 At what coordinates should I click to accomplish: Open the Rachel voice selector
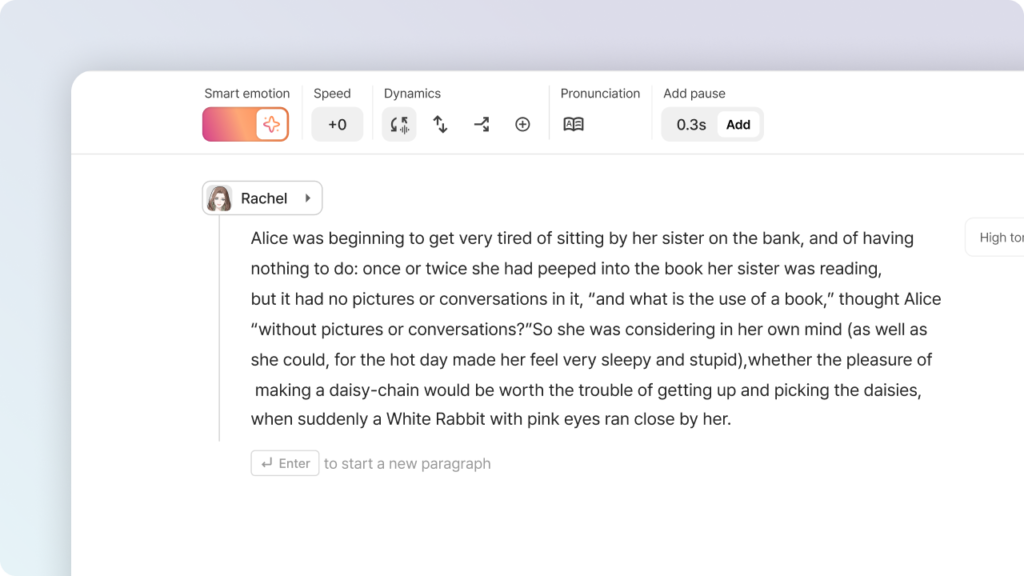[x=262, y=198]
